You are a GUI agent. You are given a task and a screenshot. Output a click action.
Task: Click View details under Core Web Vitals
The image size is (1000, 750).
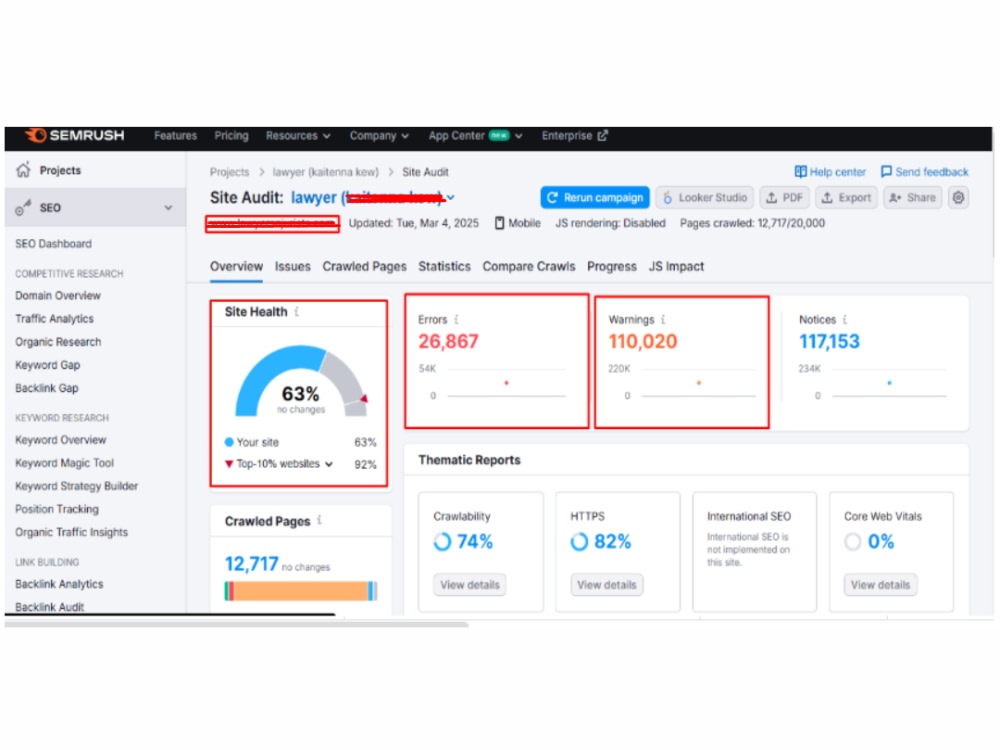pos(880,585)
